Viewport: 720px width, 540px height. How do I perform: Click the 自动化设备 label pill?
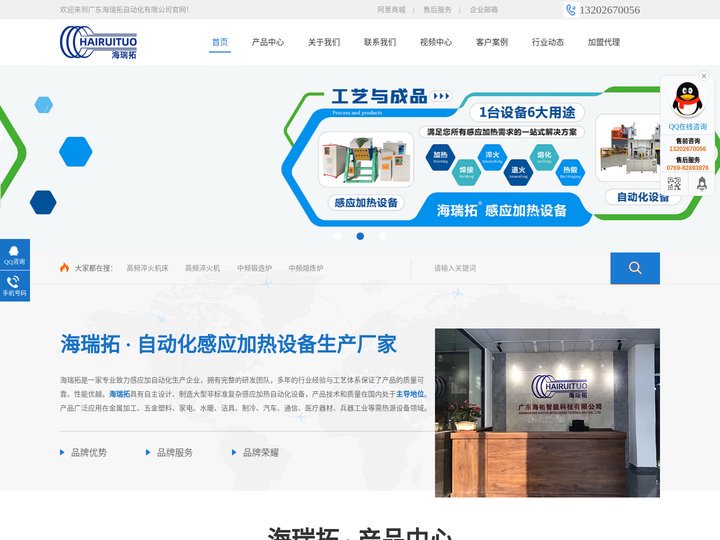tap(642, 197)
